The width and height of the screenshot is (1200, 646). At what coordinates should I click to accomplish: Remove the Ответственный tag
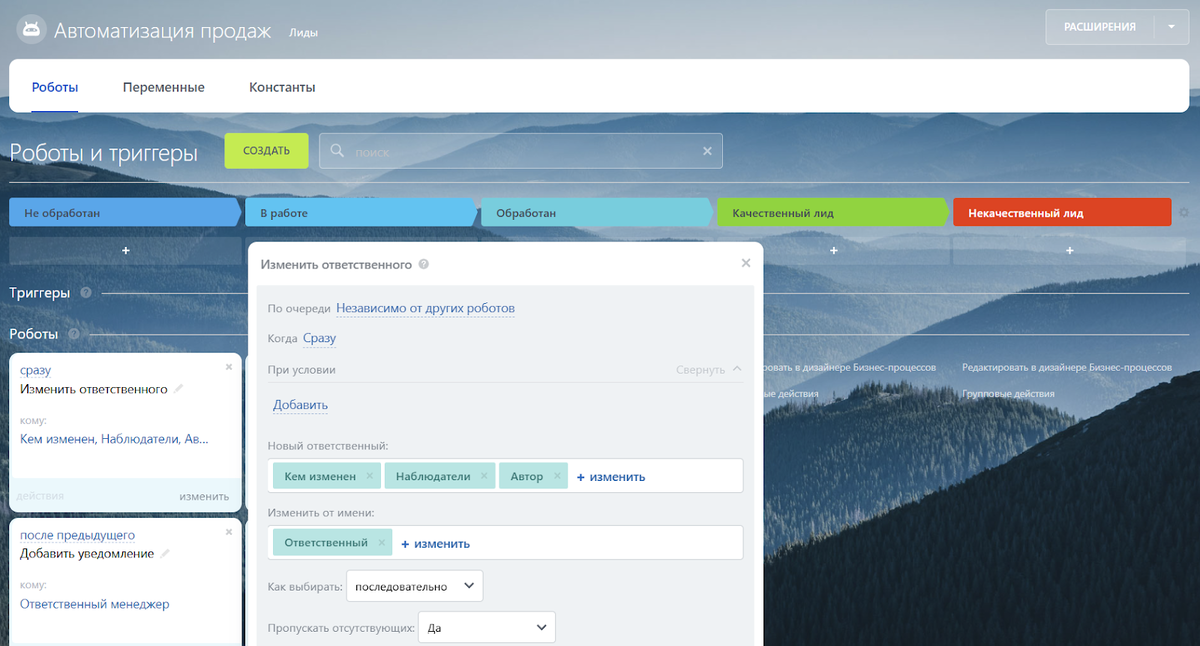pyautogui.click(x=381, y=543)
